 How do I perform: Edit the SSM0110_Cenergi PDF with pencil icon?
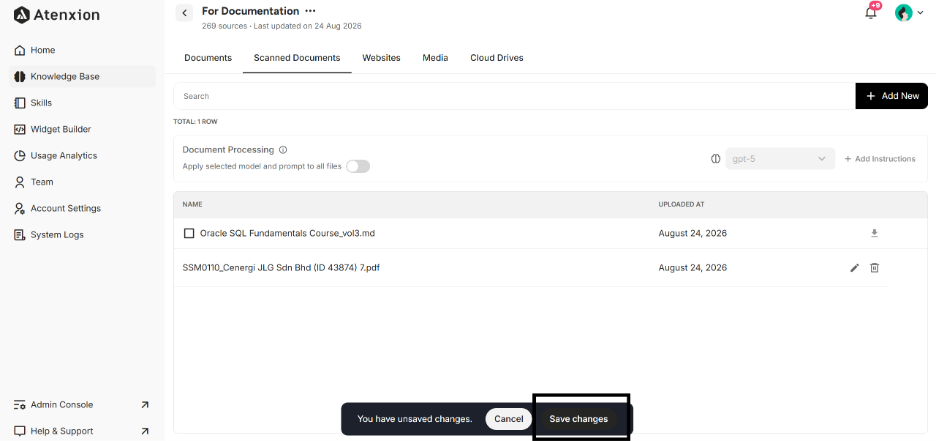854,268
